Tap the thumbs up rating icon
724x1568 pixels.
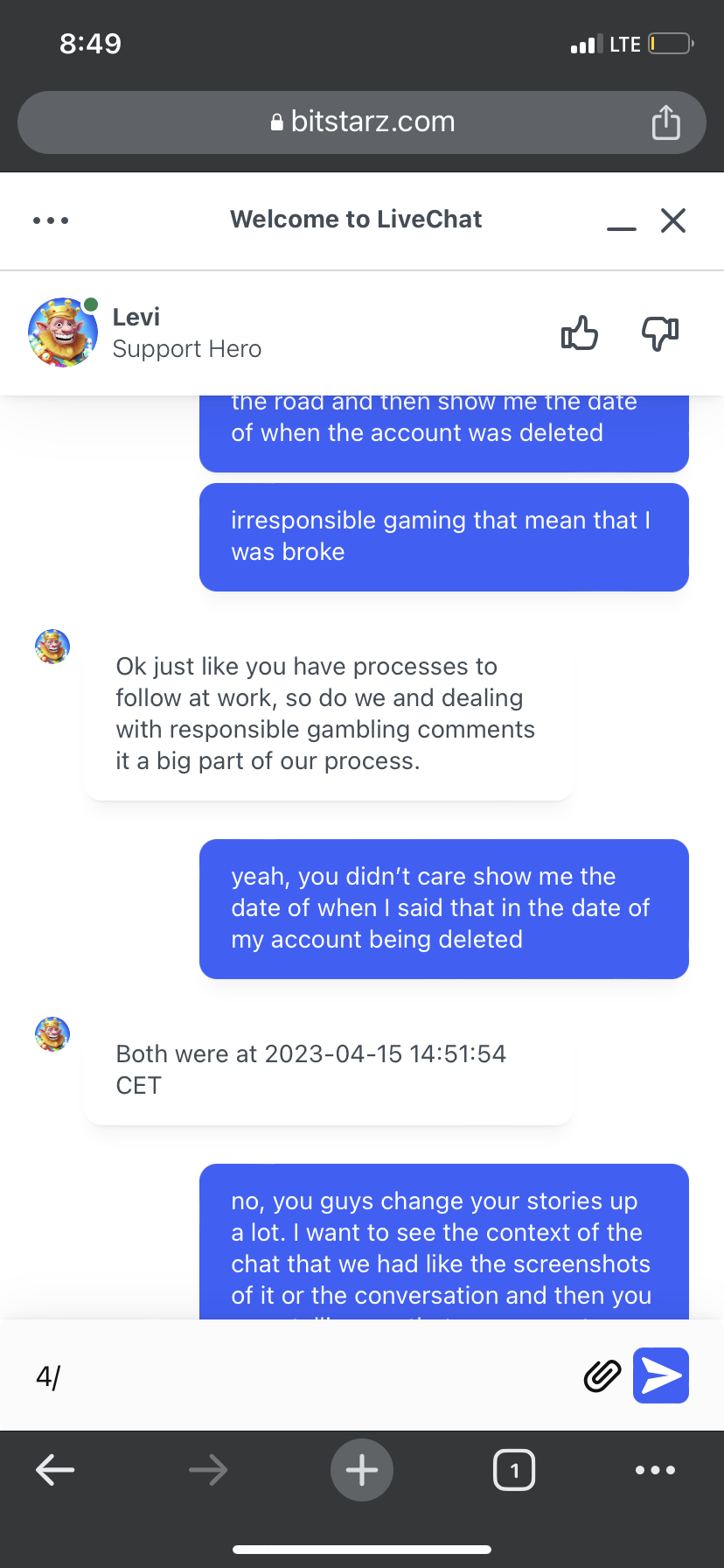click(579, 332)
